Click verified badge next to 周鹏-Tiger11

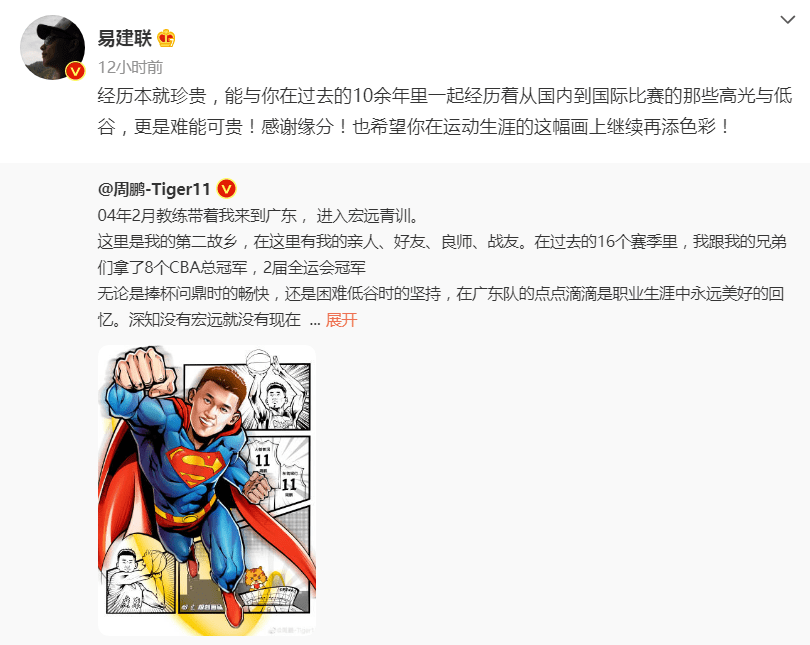(226, 189)
